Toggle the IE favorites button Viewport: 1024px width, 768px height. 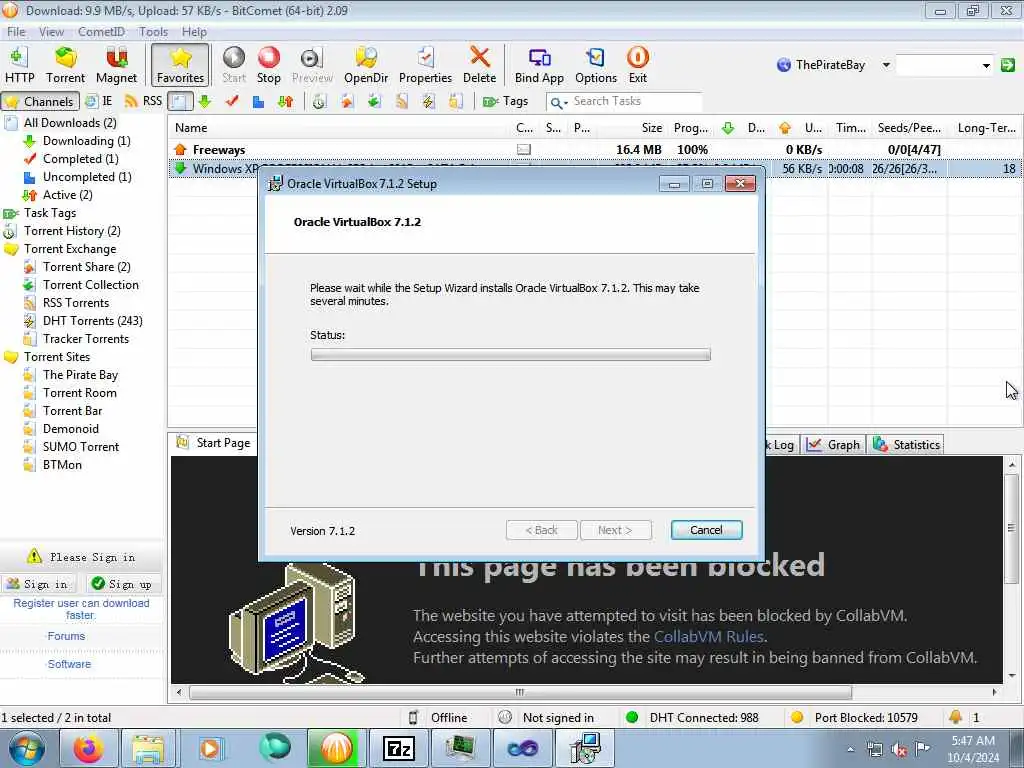(99, 101)
